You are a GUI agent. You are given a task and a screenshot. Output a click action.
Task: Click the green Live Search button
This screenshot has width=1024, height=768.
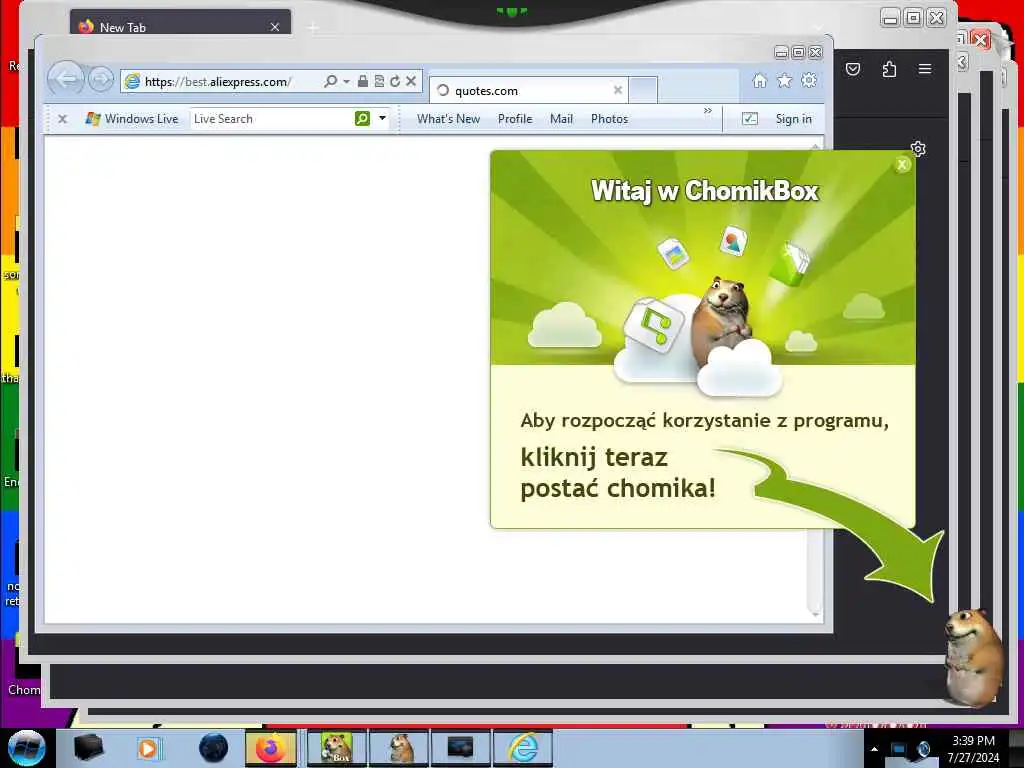(362, 118)
